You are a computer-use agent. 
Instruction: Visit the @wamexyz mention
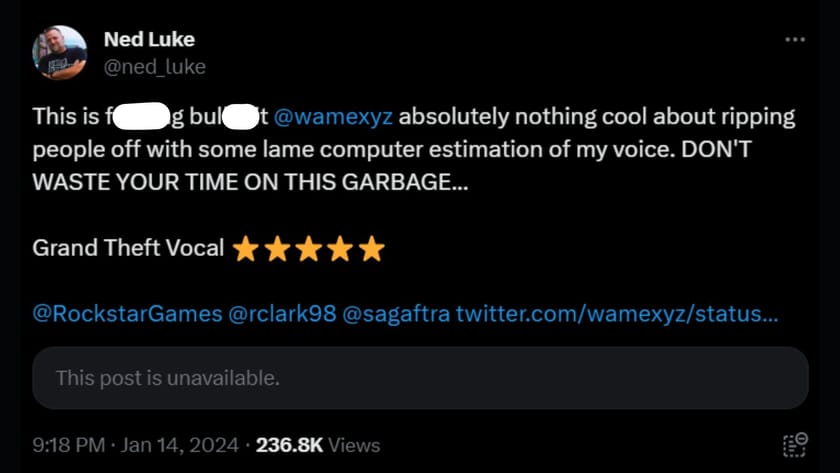coord(333,118)
